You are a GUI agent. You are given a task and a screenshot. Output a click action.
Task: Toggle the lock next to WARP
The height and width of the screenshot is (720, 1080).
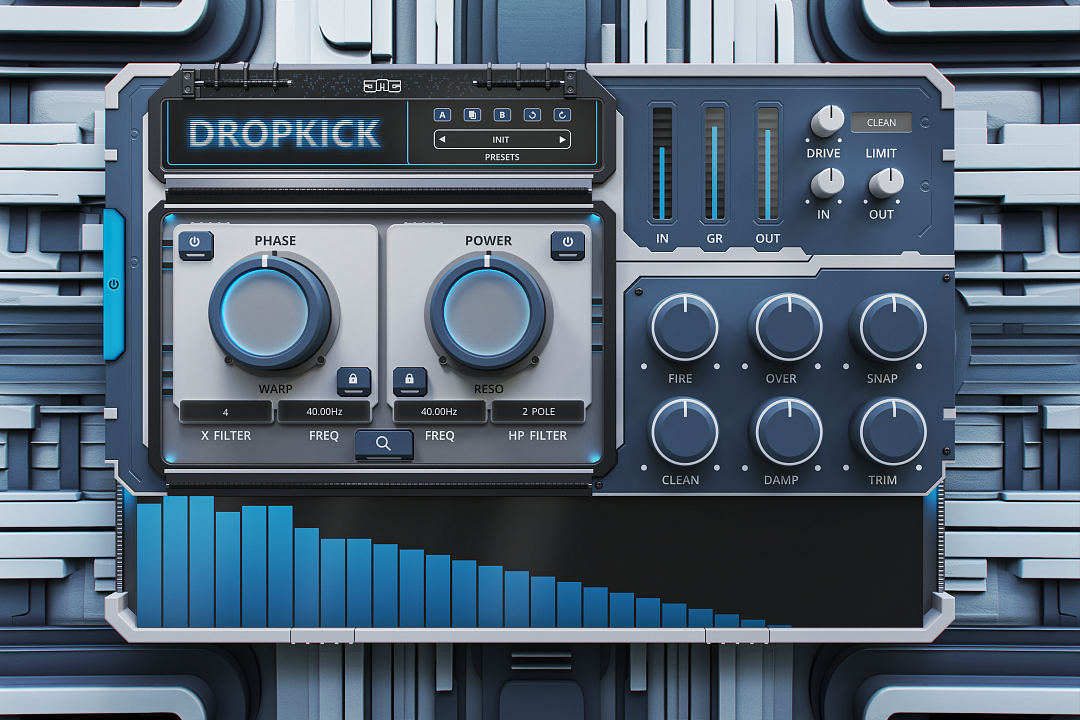(353, 379)
